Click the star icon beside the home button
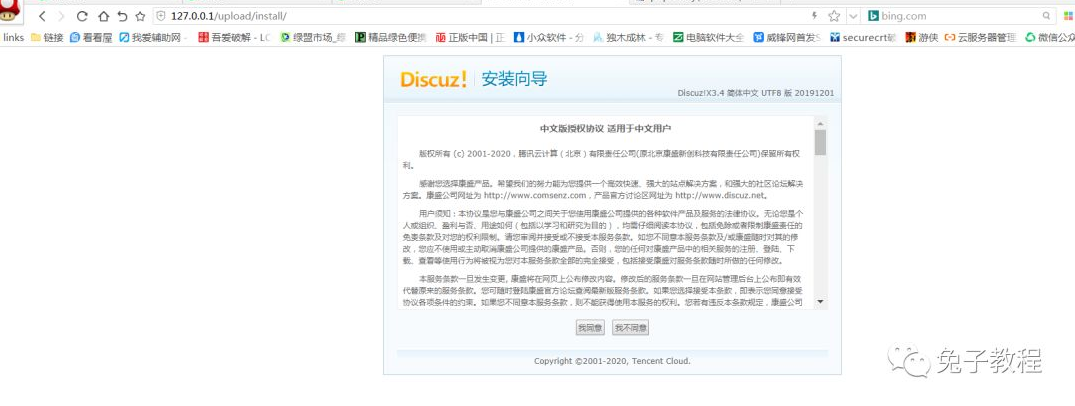Screen dimensions: 1075x406 tap(140, 16)
